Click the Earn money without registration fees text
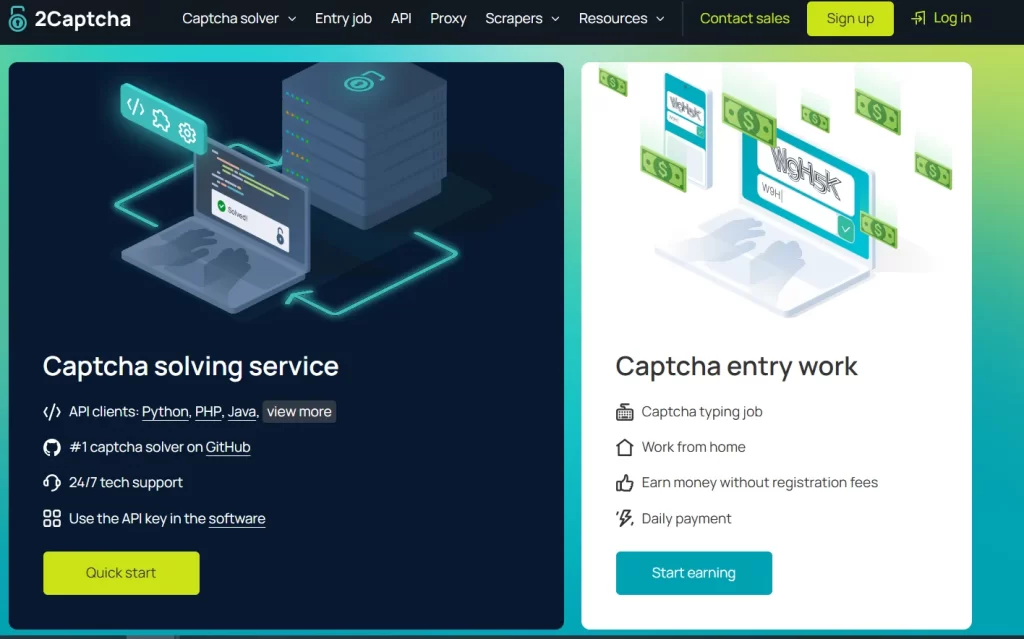 pos(760,482)
